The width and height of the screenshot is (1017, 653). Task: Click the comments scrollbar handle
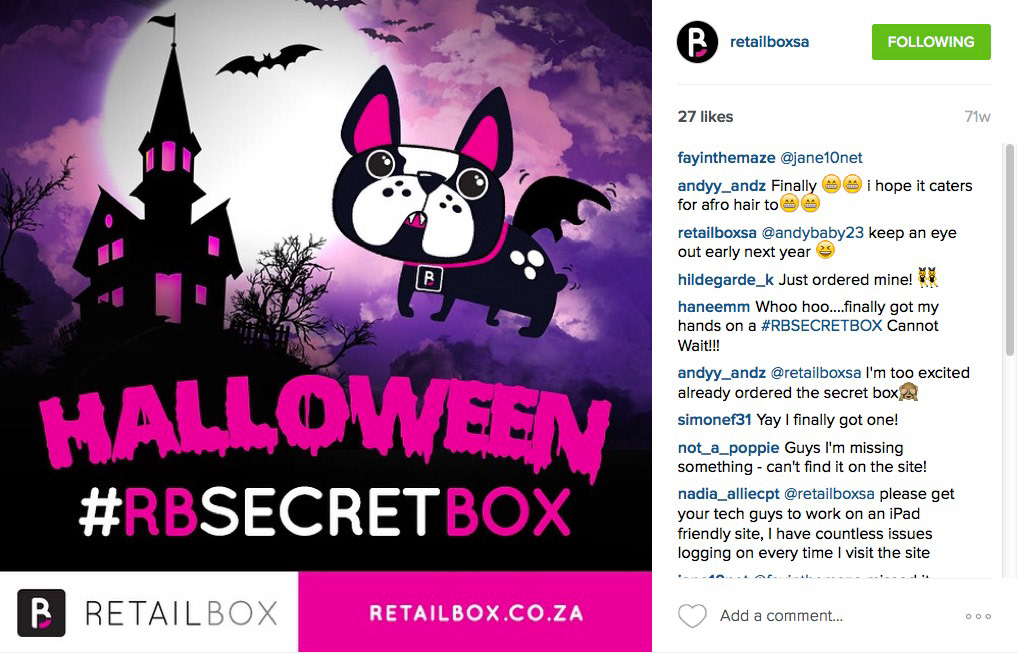(1009, 250)
